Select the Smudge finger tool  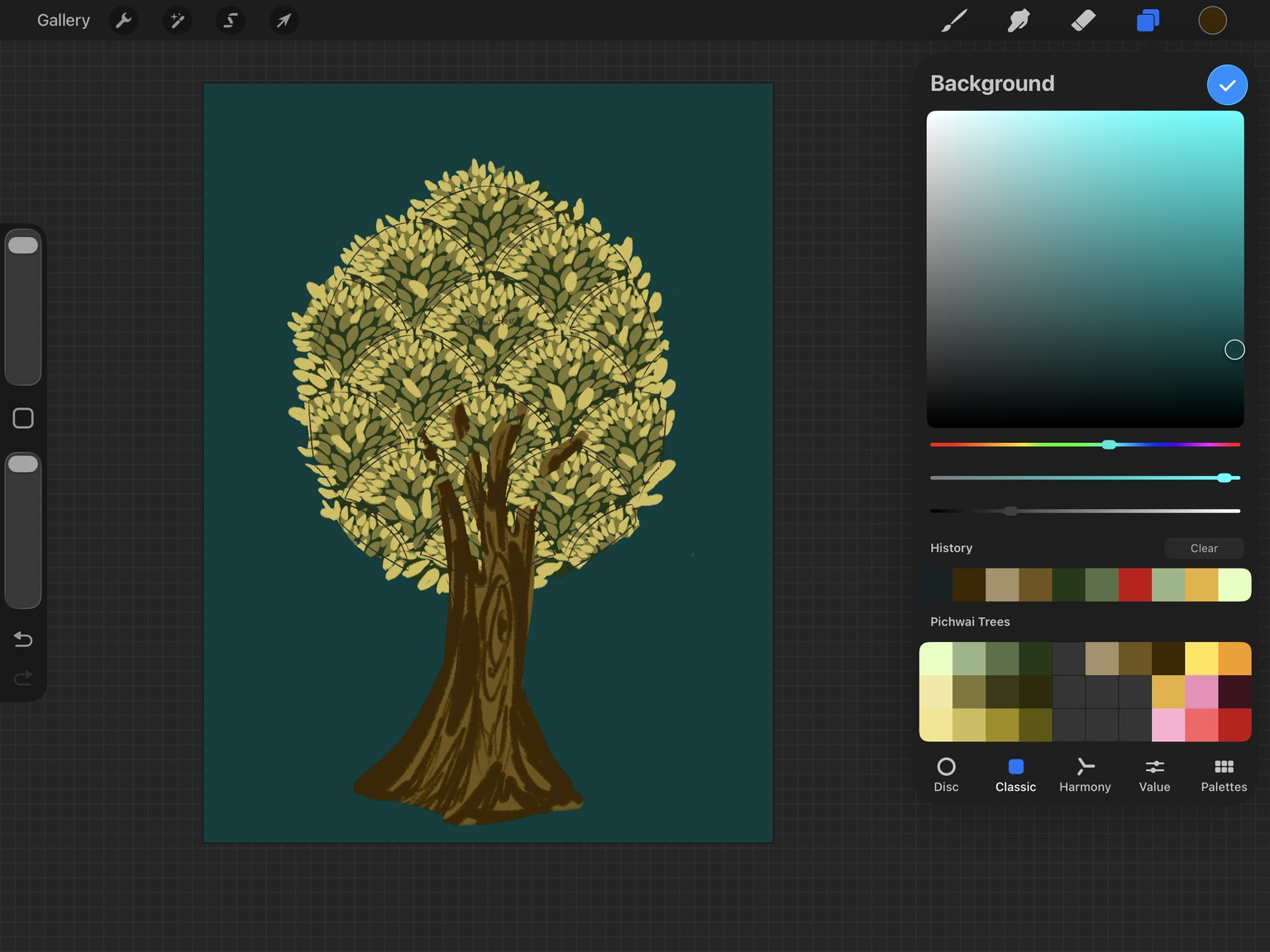click(x=1019, y=21)
